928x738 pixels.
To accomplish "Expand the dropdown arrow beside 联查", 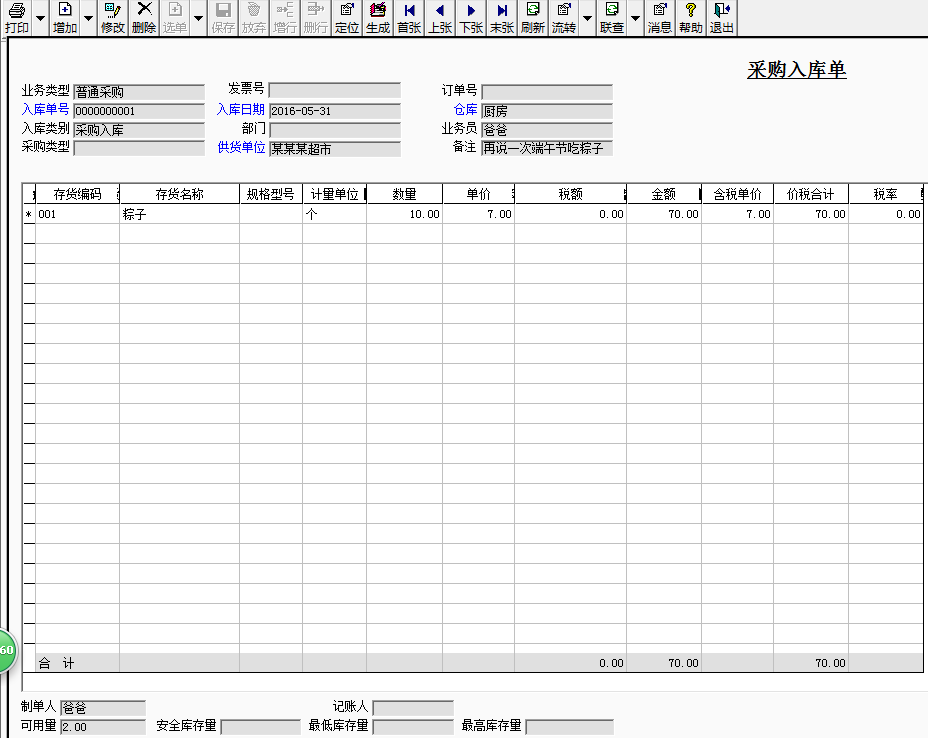I will (635, 18).
